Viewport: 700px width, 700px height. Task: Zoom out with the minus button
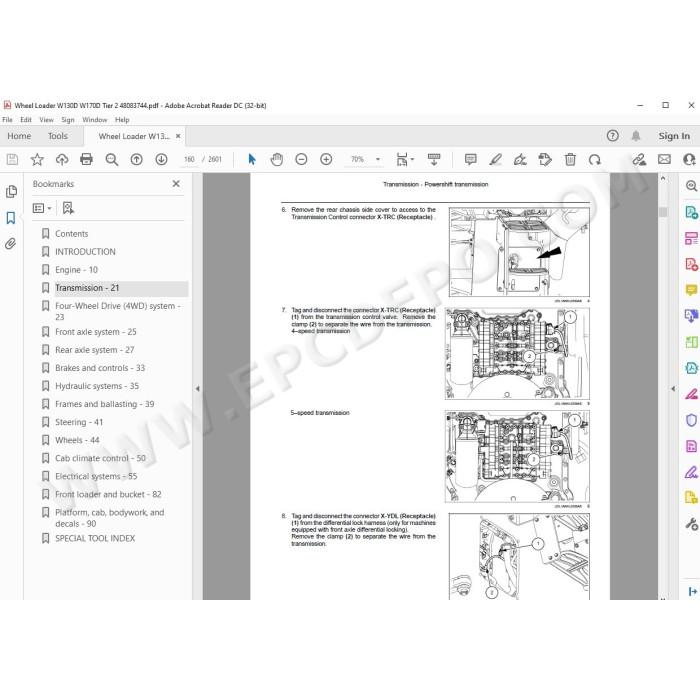pyautogui.click(x=301, y=159)
